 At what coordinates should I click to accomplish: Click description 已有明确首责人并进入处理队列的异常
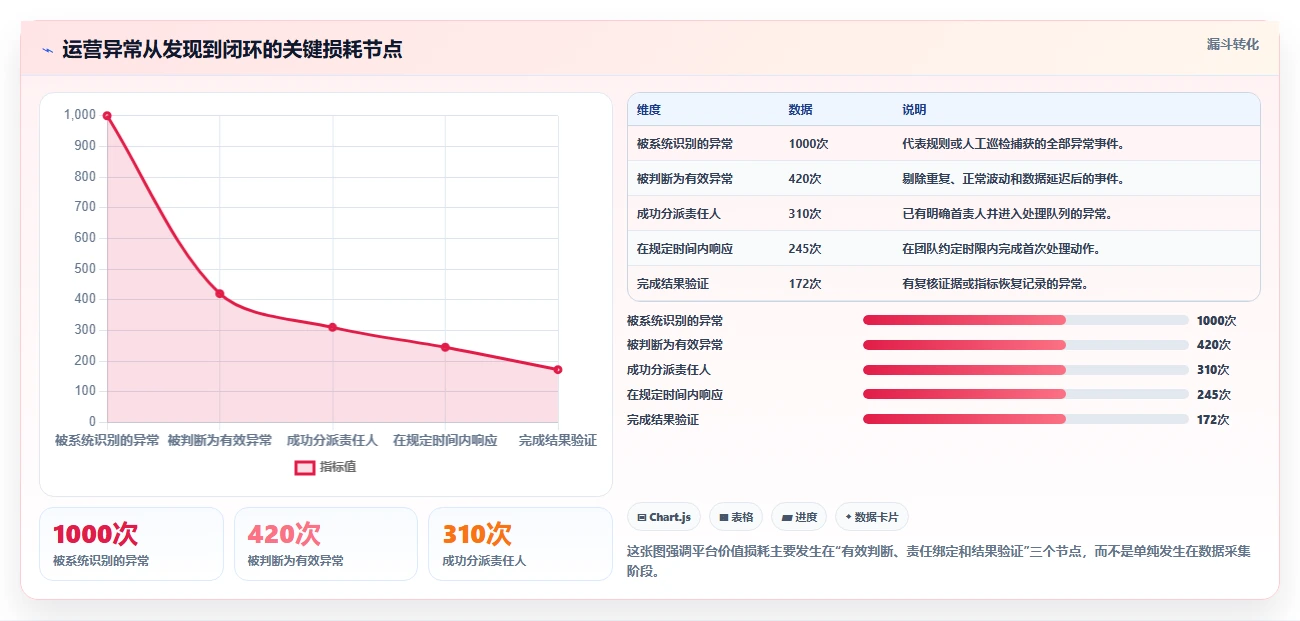tap(1008, 214)
